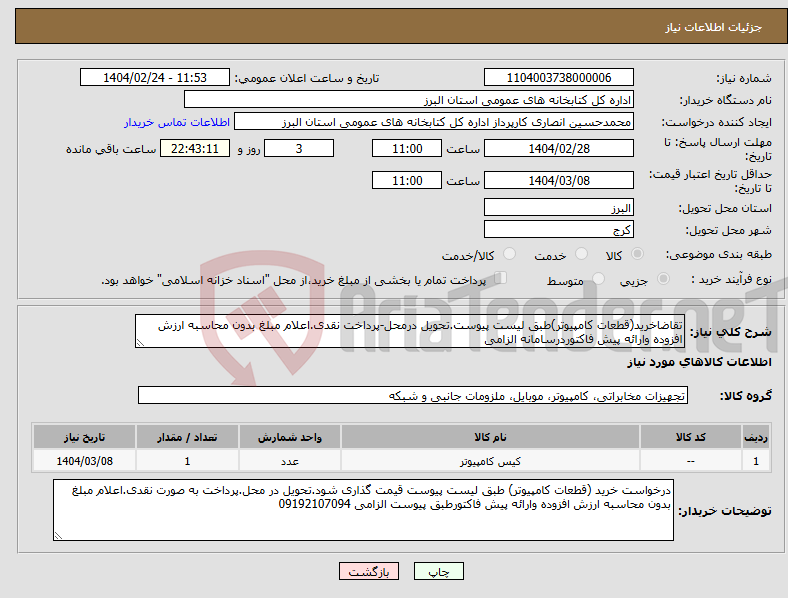This screenshot has height=598, width=788.
Task: Click the واحد شمارش column header
Action: tap(289, 437)
